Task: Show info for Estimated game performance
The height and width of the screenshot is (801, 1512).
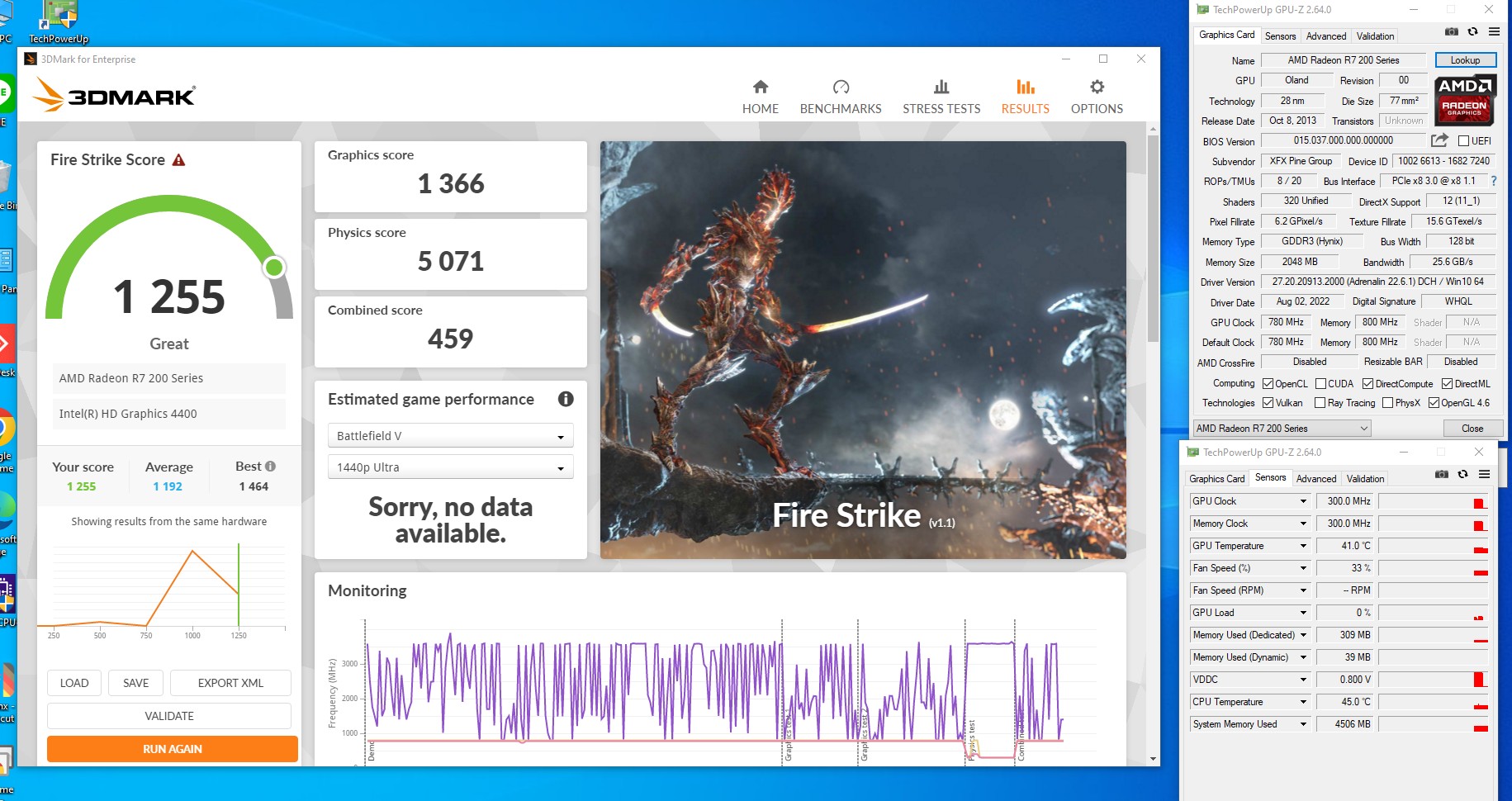Action: (566, 399)
